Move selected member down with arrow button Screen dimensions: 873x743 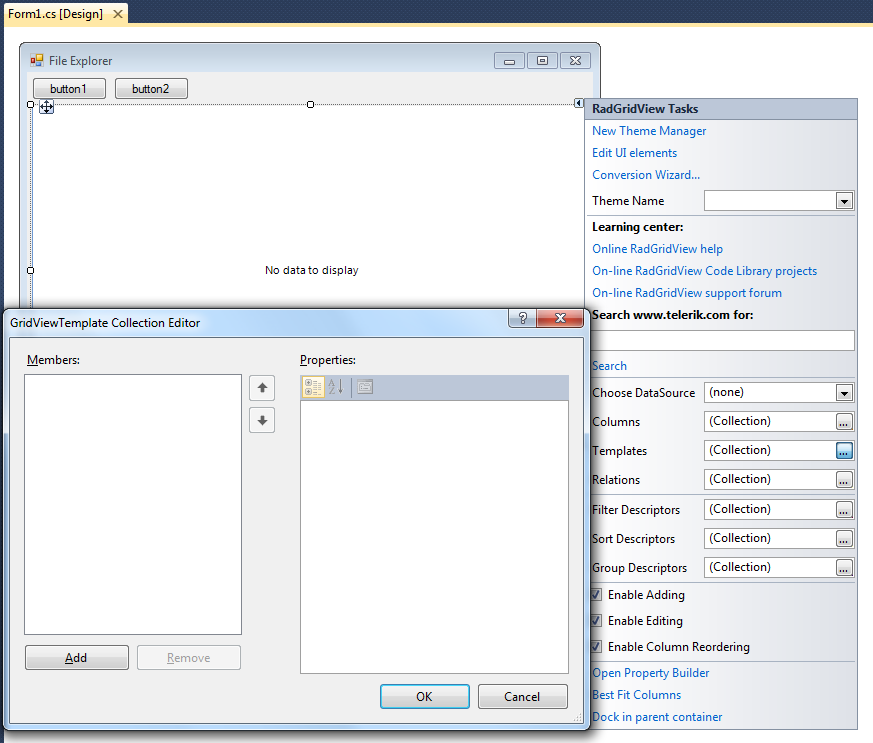(x=262, y=420)
